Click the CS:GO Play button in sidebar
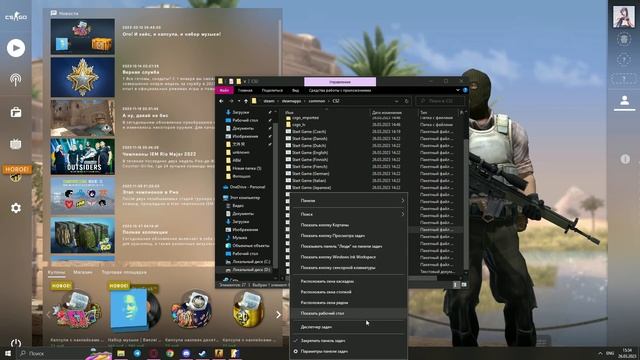 [x=16, y=48]
